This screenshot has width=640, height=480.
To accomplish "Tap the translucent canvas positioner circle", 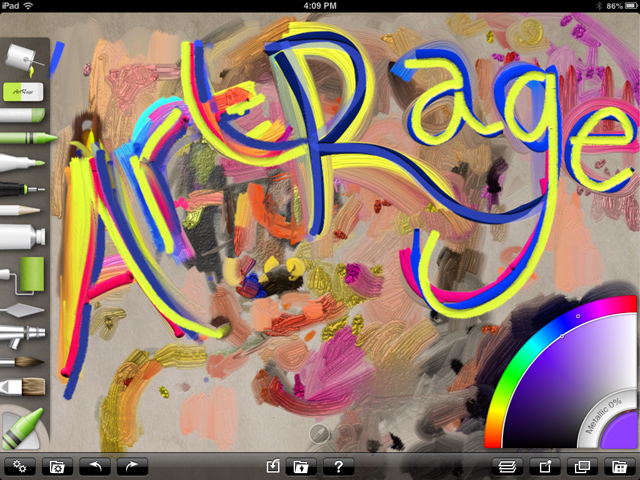I will pos(319,433).
